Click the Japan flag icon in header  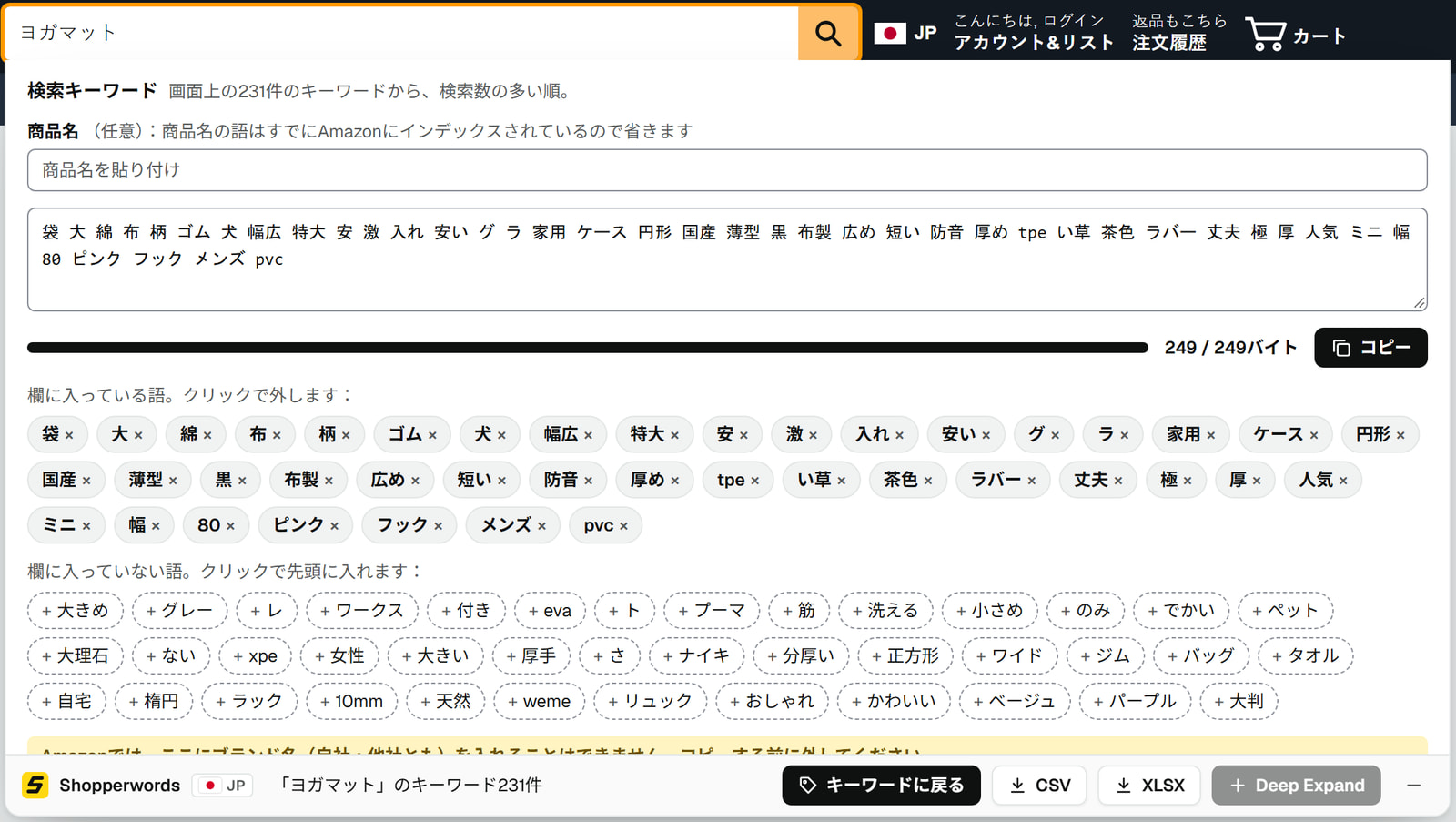[x=889, y=34]
